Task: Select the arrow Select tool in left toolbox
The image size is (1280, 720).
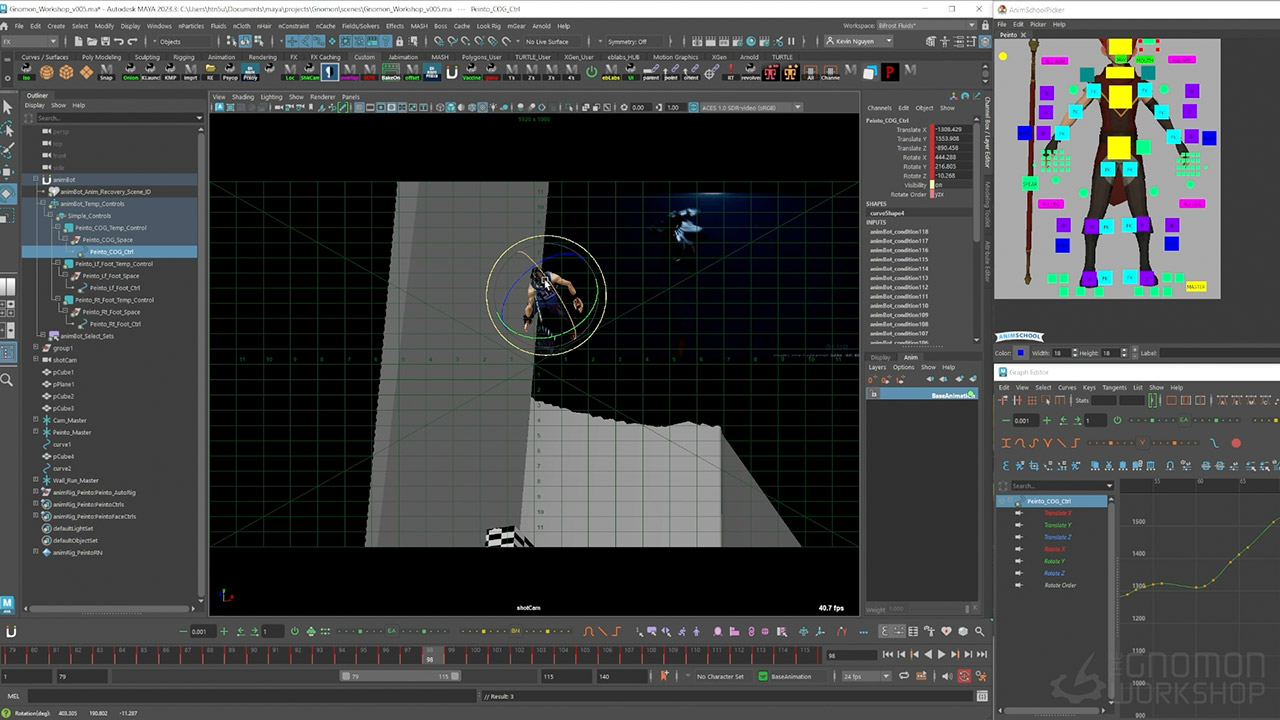Action: [x=8, y=106]
